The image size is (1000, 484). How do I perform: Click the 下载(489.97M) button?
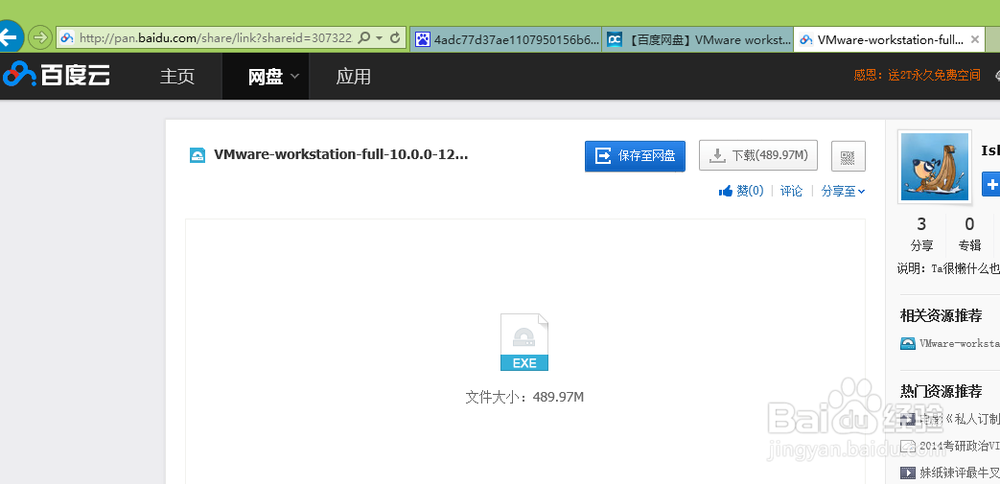758,156
